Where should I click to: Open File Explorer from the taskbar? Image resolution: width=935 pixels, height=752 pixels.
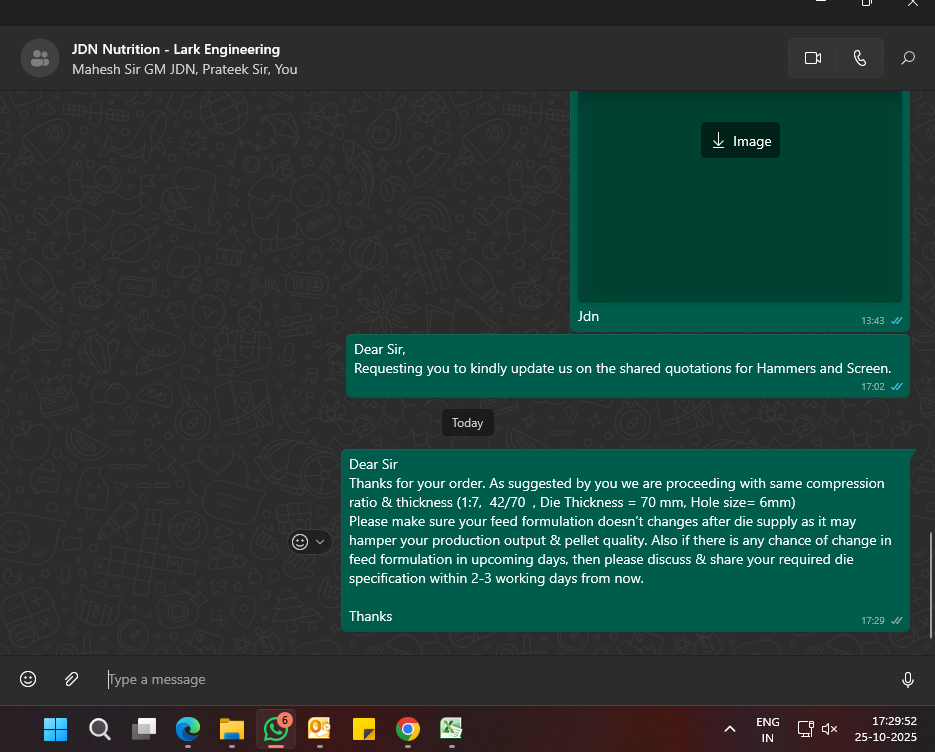232,729
